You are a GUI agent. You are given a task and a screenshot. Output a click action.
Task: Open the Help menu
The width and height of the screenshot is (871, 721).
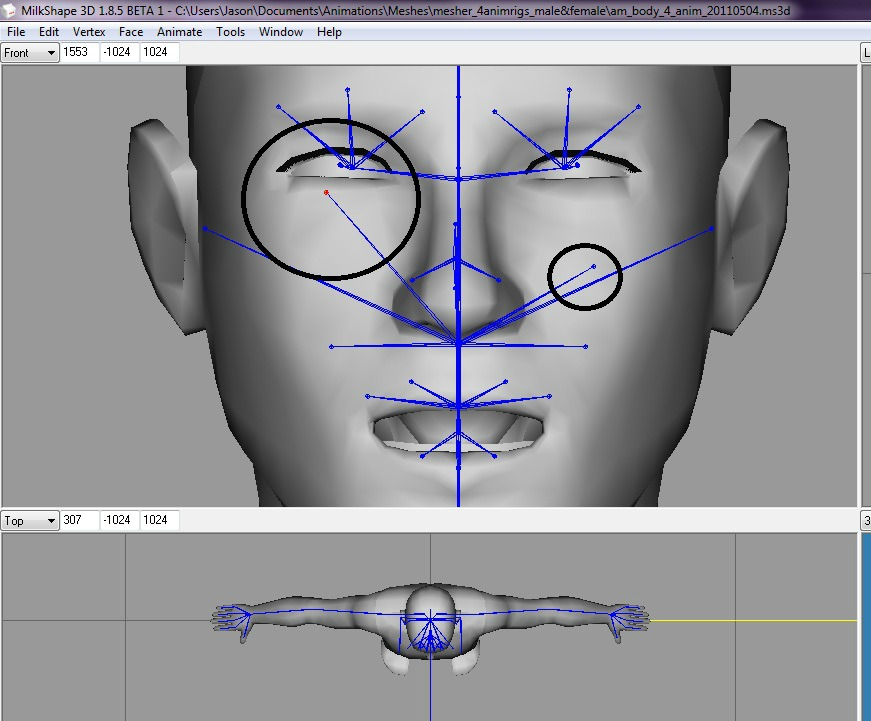(x=329, y=31)
